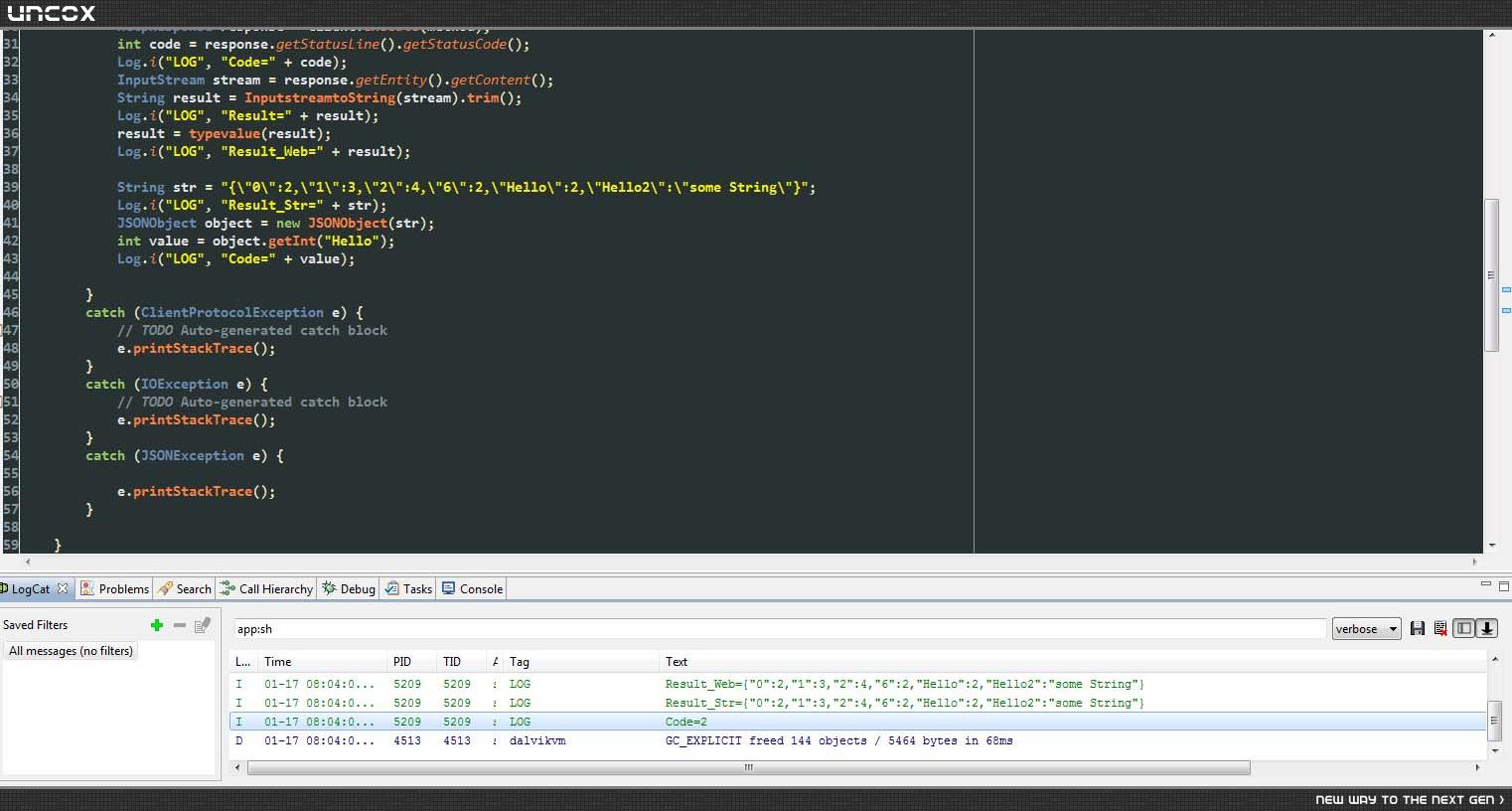1512x811 pixels.
Task: Click editor scroll down arrow
Action: [x=1491, y=545]
